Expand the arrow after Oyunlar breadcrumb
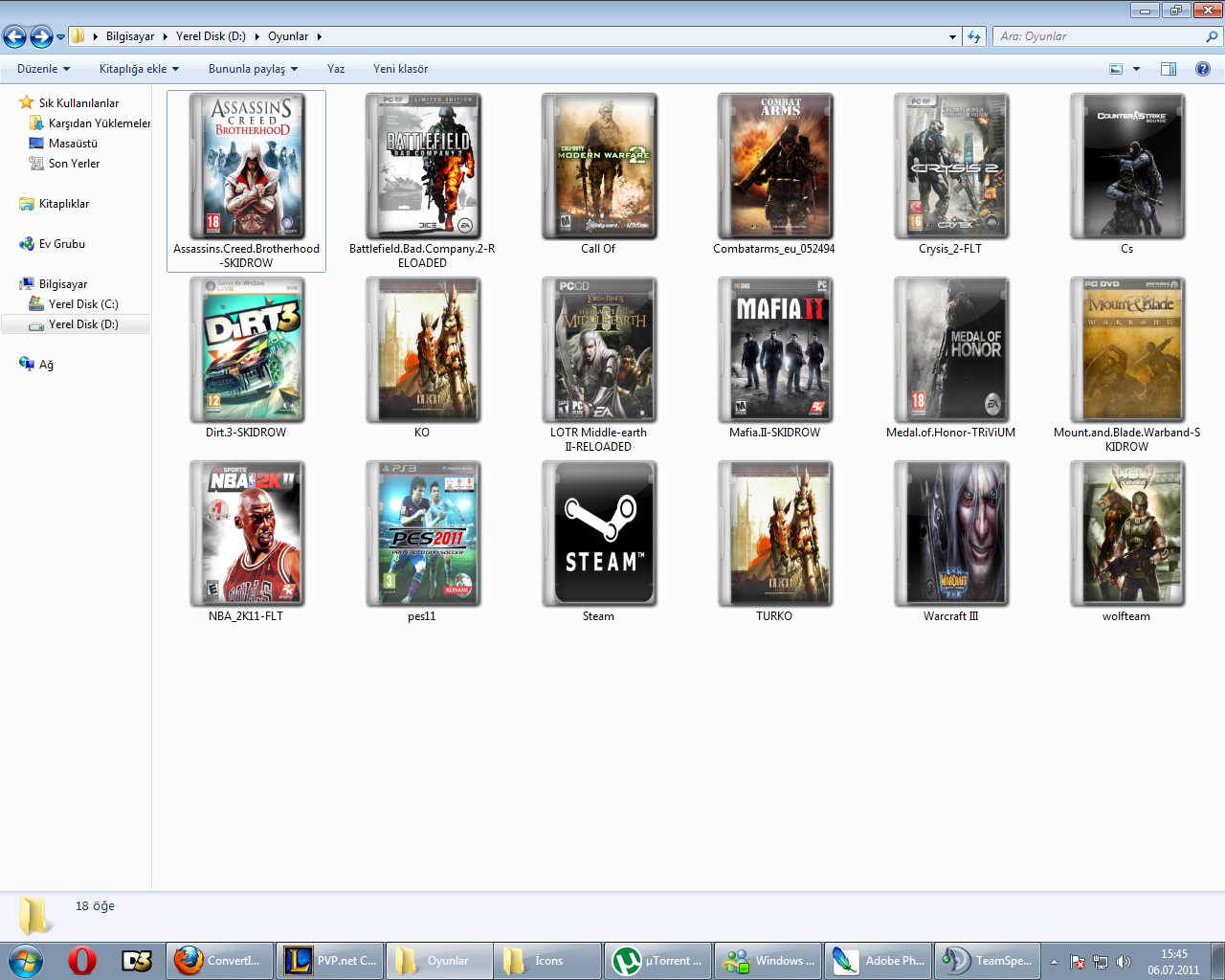 pyautogui.click(x=319, y=36)
